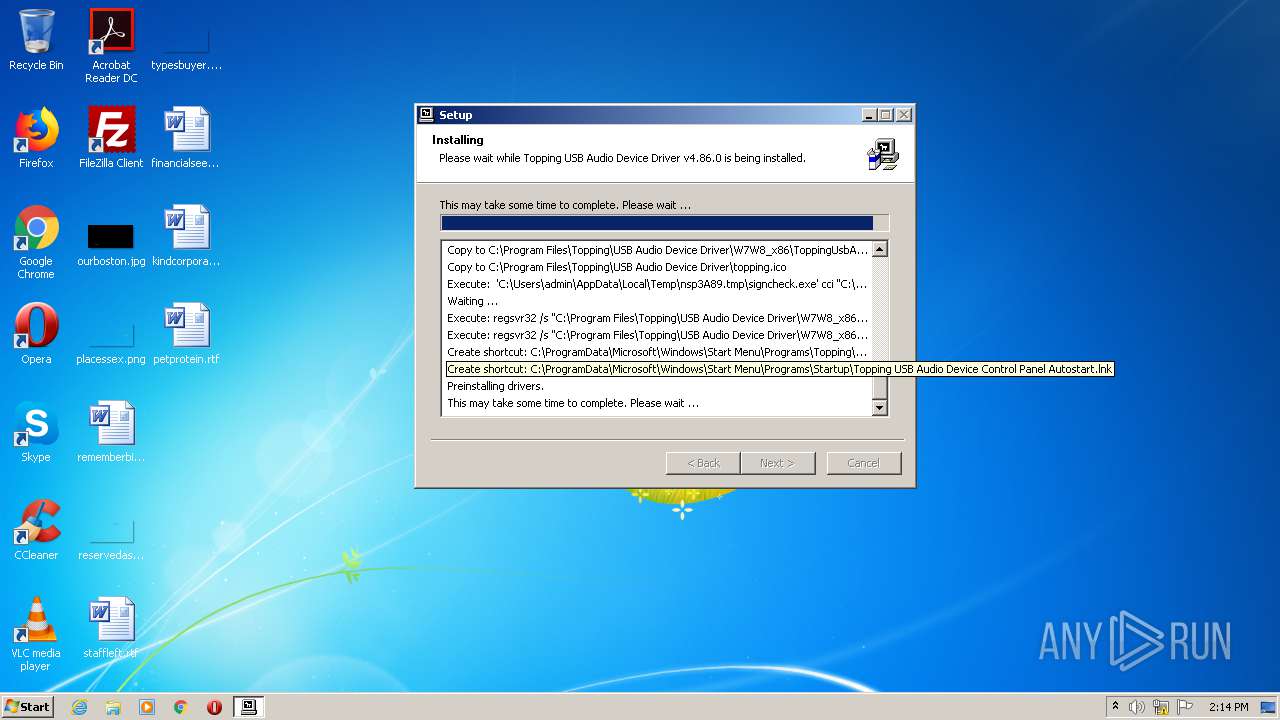
Task: Select 'Copy to ...topping.ico' log line
Action: pyautogui.click(x=617, y=267)
